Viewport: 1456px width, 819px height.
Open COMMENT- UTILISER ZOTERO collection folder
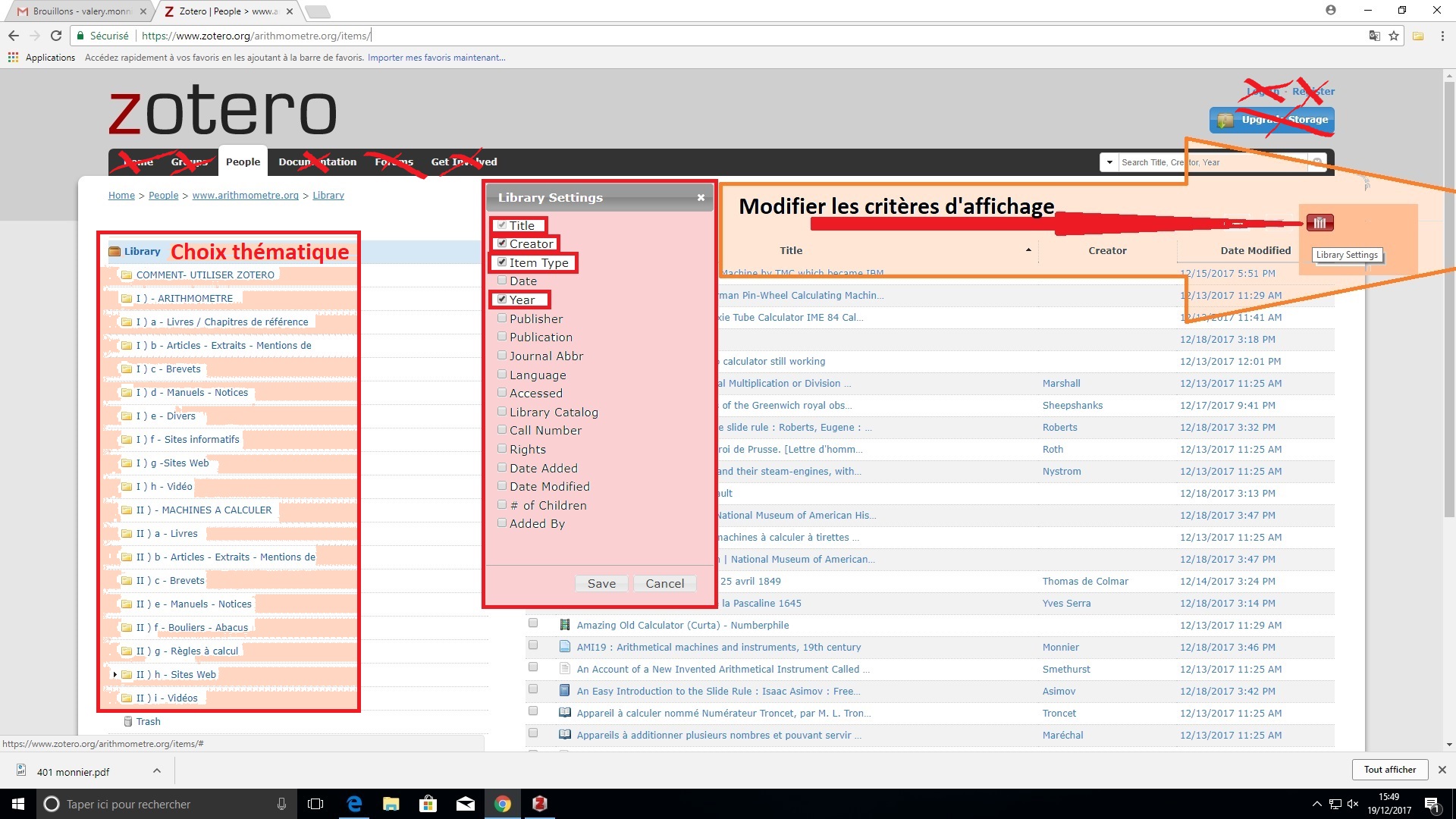tap(205, 275)
